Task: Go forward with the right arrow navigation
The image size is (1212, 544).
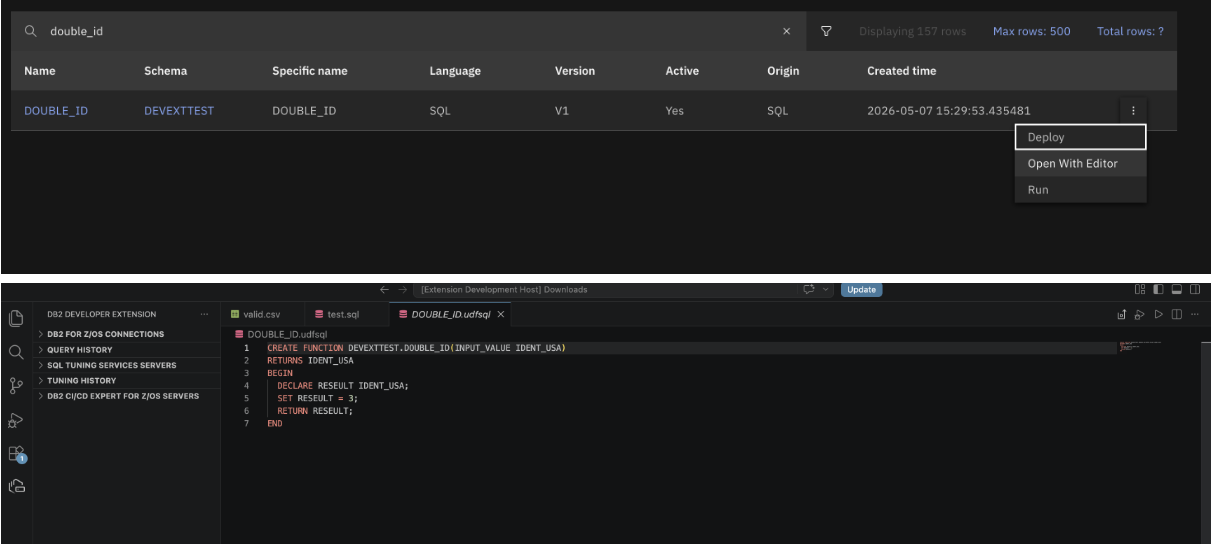Action: click(403, 290)
